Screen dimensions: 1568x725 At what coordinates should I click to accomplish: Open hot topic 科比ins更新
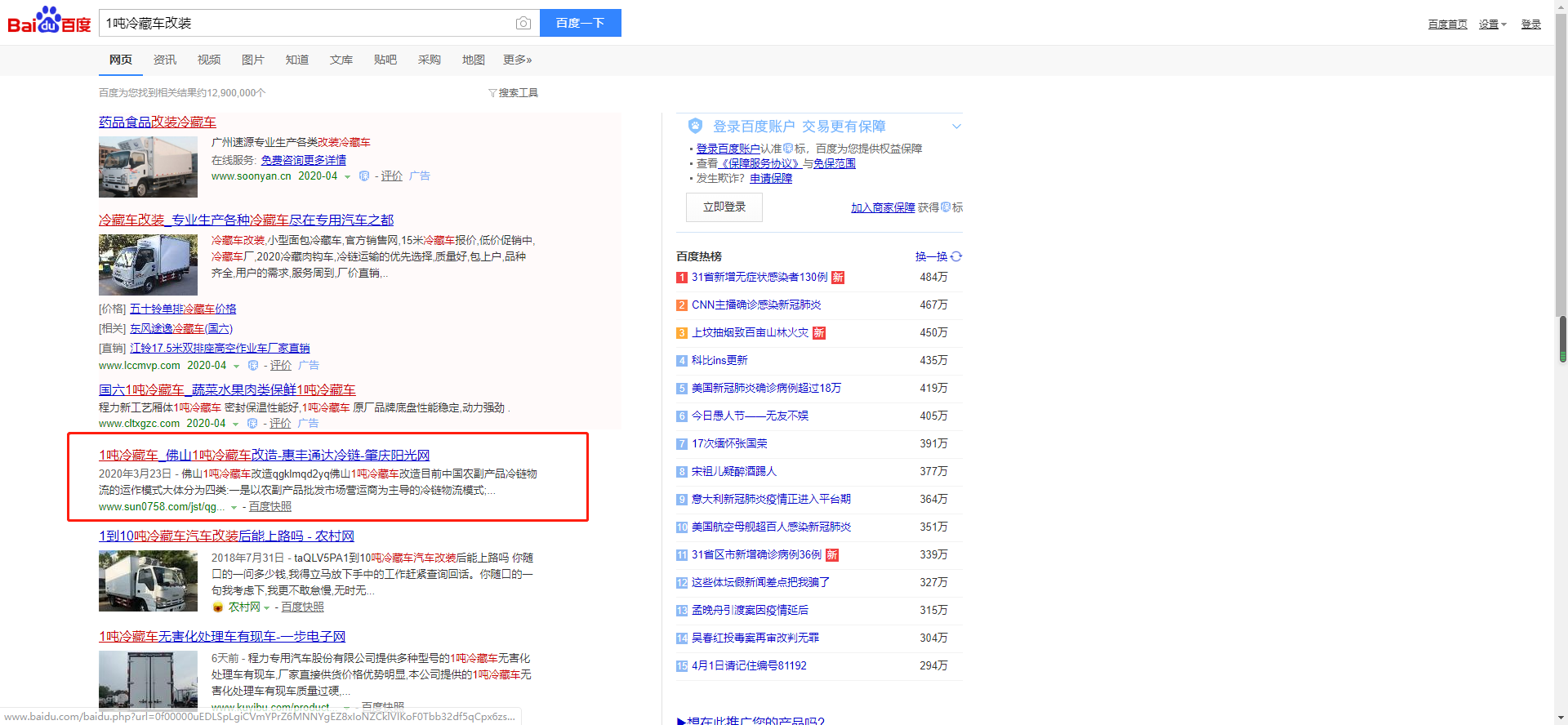click(x=719, y=361)
